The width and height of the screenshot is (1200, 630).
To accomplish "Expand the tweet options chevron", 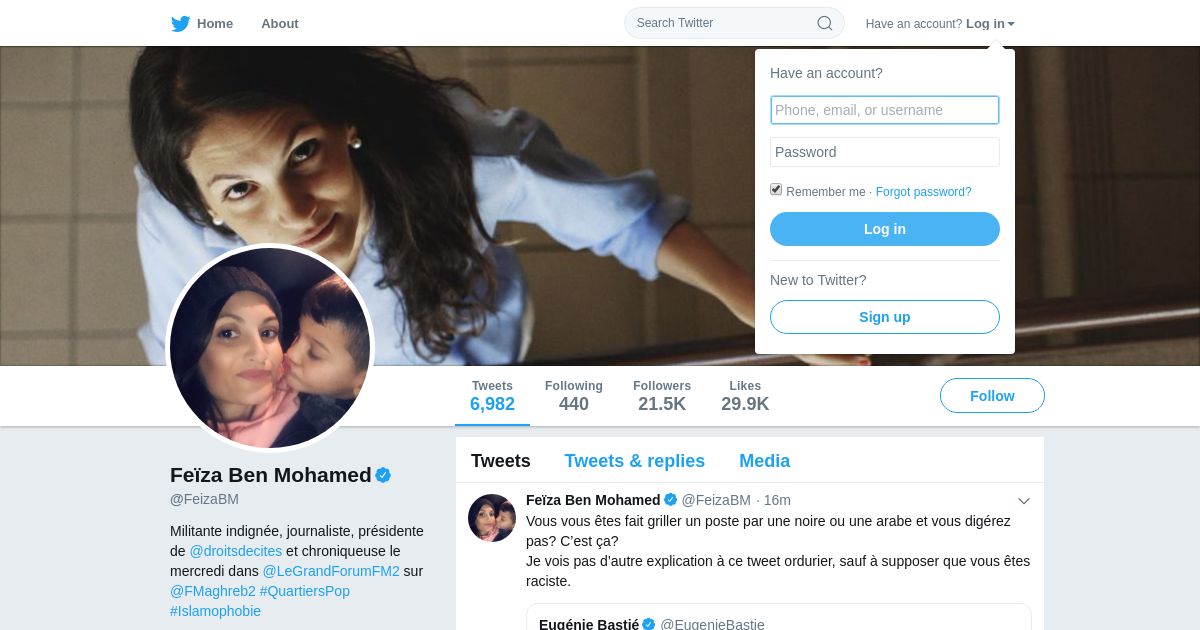I will 1024,501.
